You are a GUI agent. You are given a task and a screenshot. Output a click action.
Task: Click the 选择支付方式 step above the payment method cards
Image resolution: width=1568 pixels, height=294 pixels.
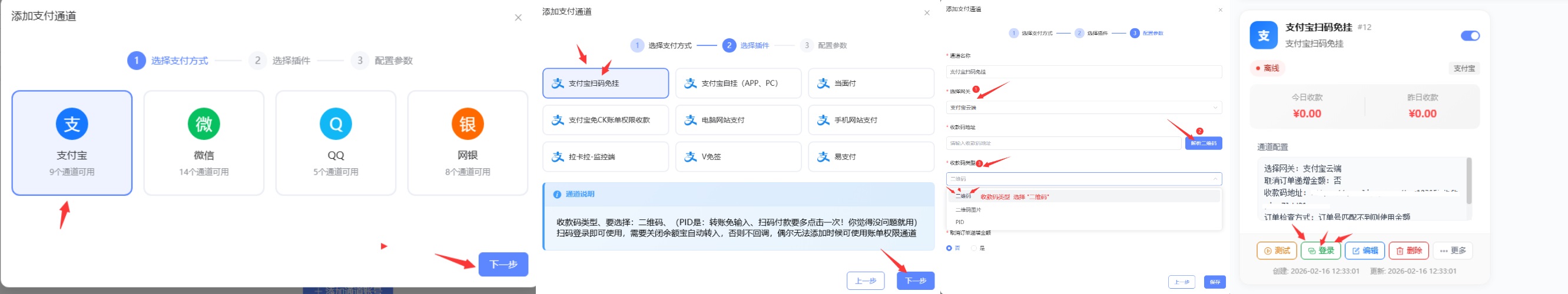point(168,61)
